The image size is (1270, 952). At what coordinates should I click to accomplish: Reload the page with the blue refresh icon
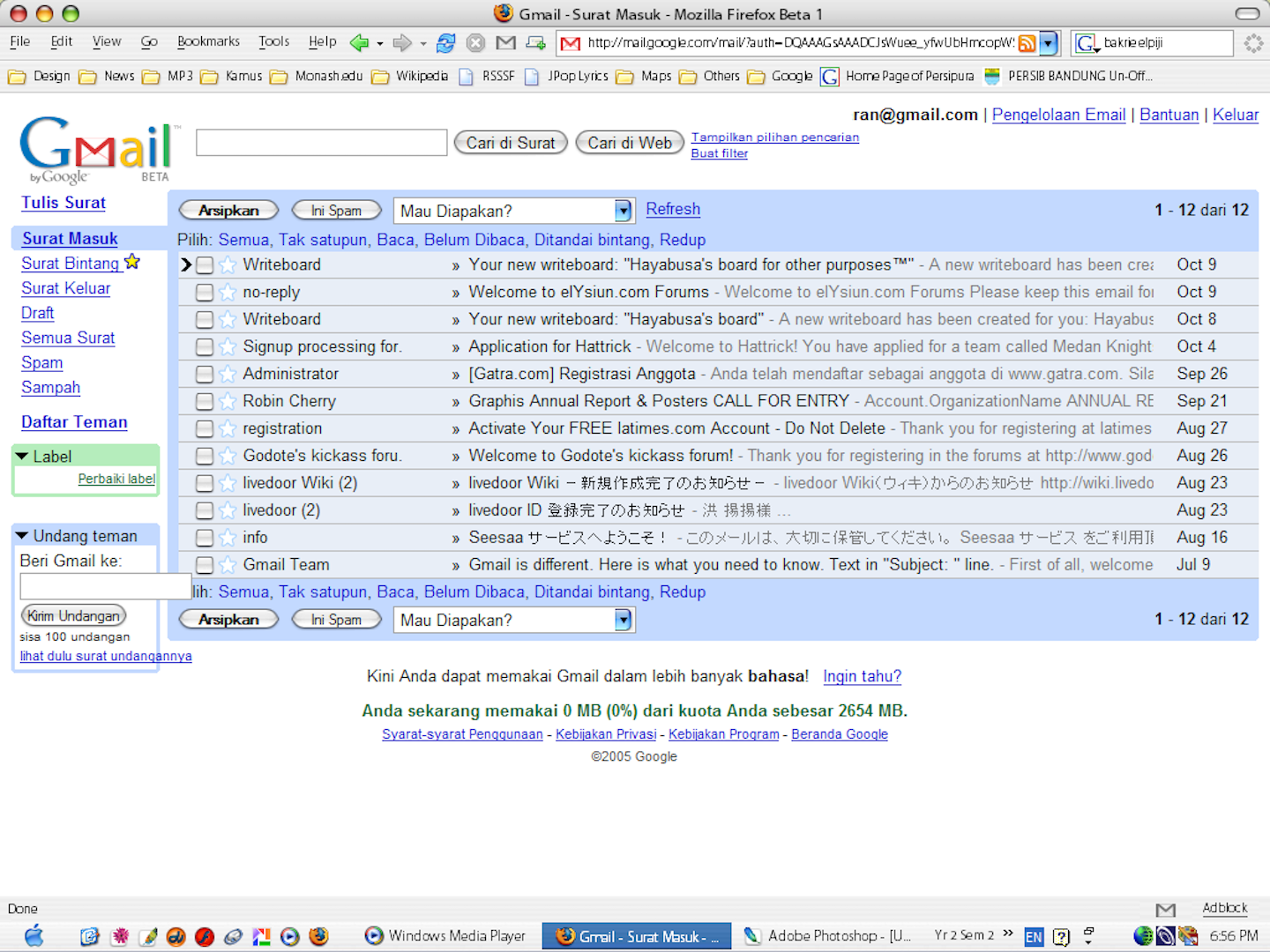(446, 42)
